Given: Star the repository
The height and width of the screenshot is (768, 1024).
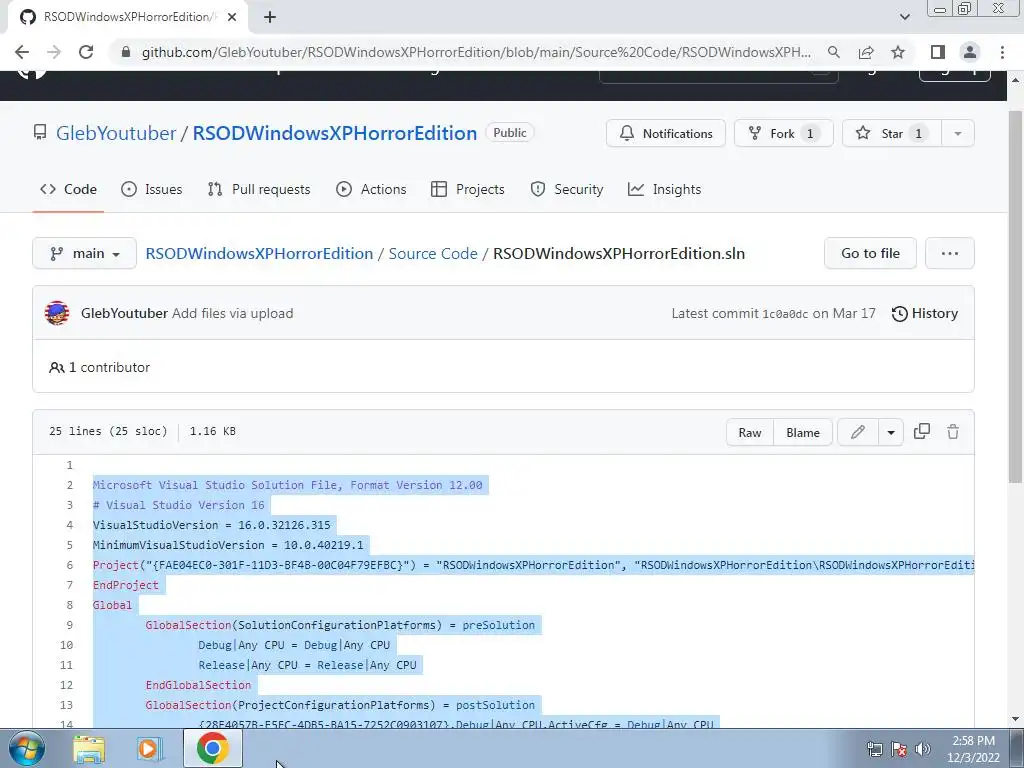Looking at the screenshot, I should (x=891, y=133).
